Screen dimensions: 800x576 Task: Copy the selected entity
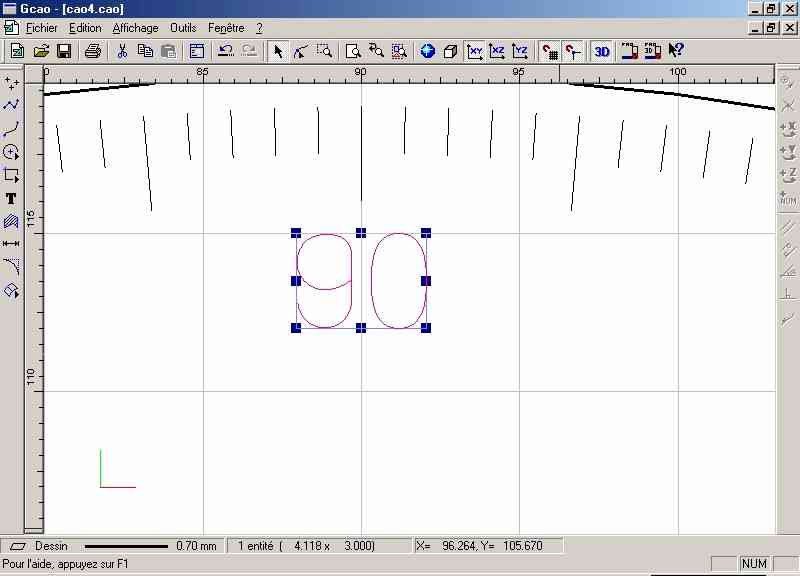[x=145, y=51]
